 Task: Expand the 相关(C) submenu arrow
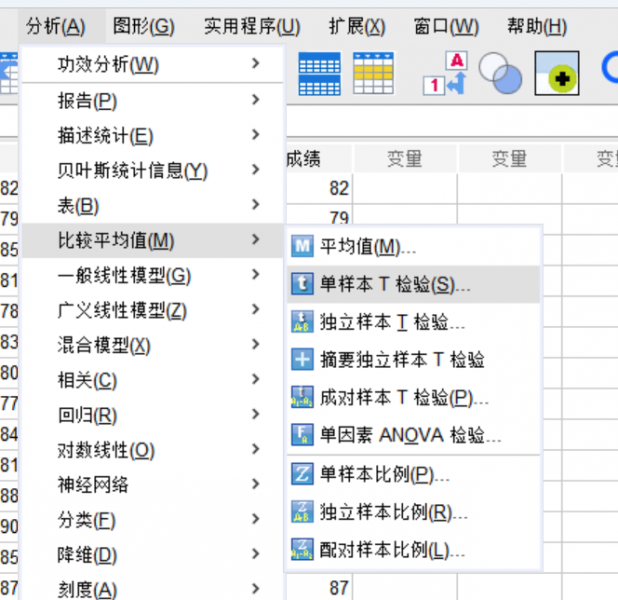click(x=256, y=379)
